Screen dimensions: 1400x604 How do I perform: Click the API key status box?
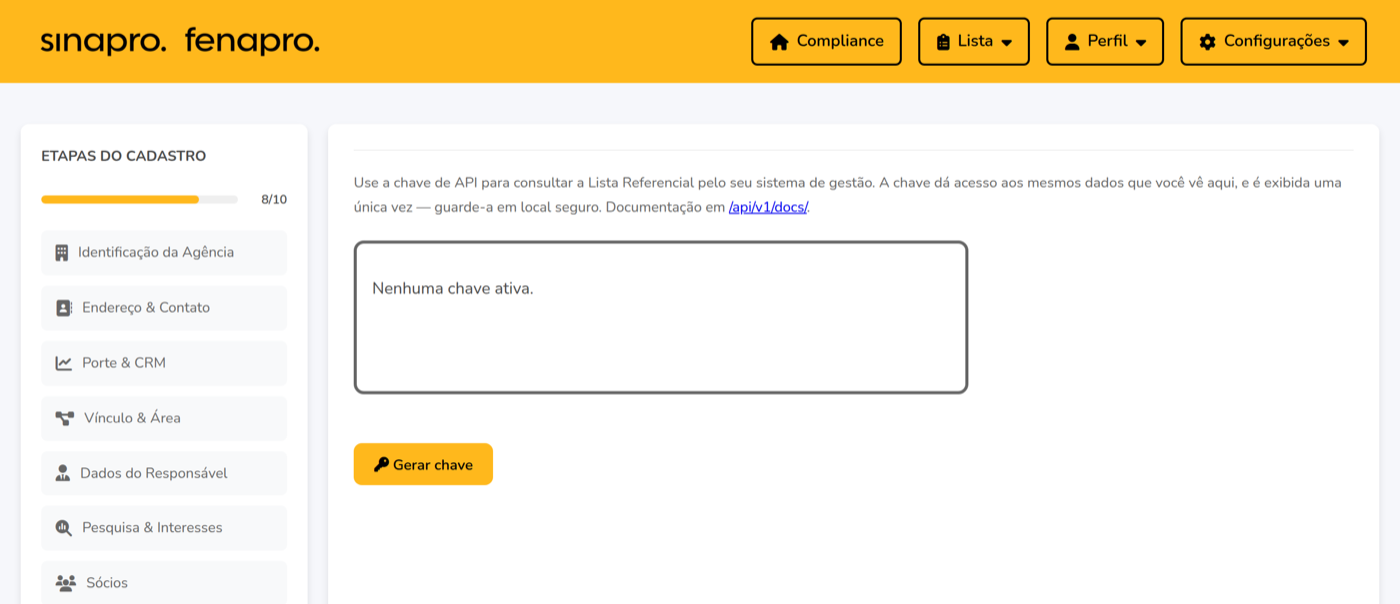click(661, 317)
